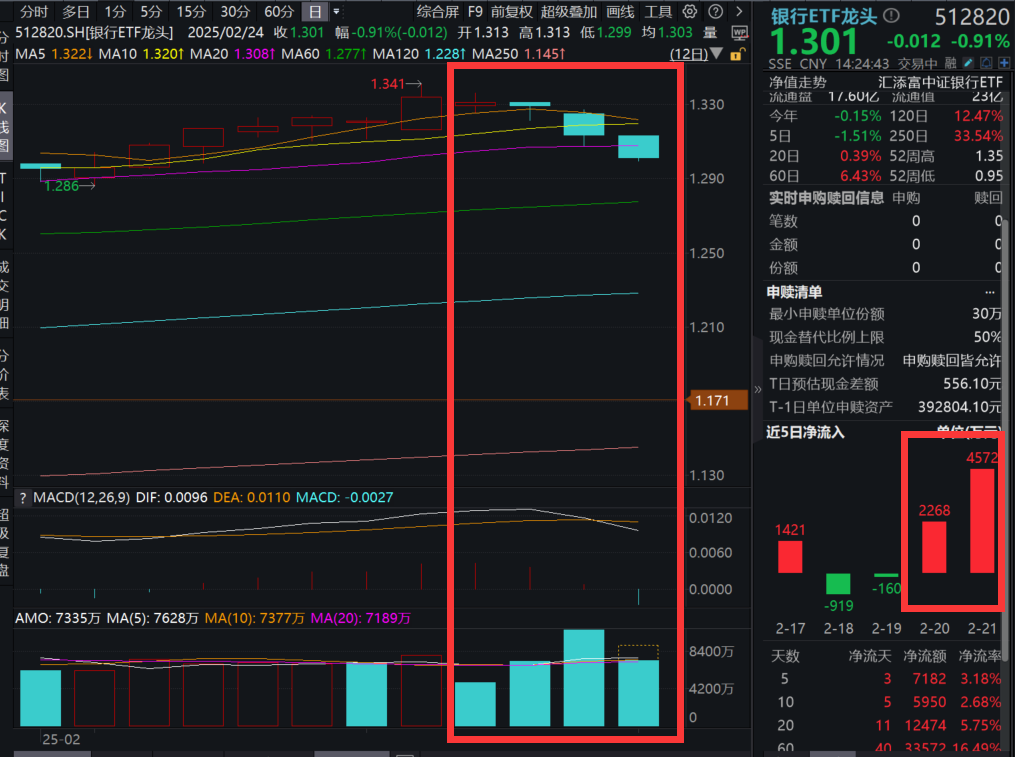Screen dimensions: 1015x757
Task: Click the 2-20 inflow bar 2268
Action: point(934,547)
